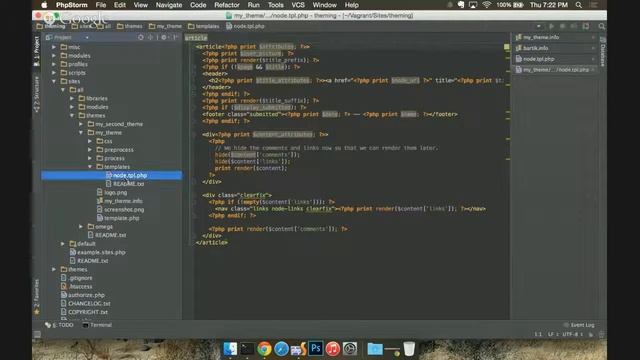Open the Terminal app in the Dock
This screenshot has height=360, width=640.
click(x=247, y=349)
